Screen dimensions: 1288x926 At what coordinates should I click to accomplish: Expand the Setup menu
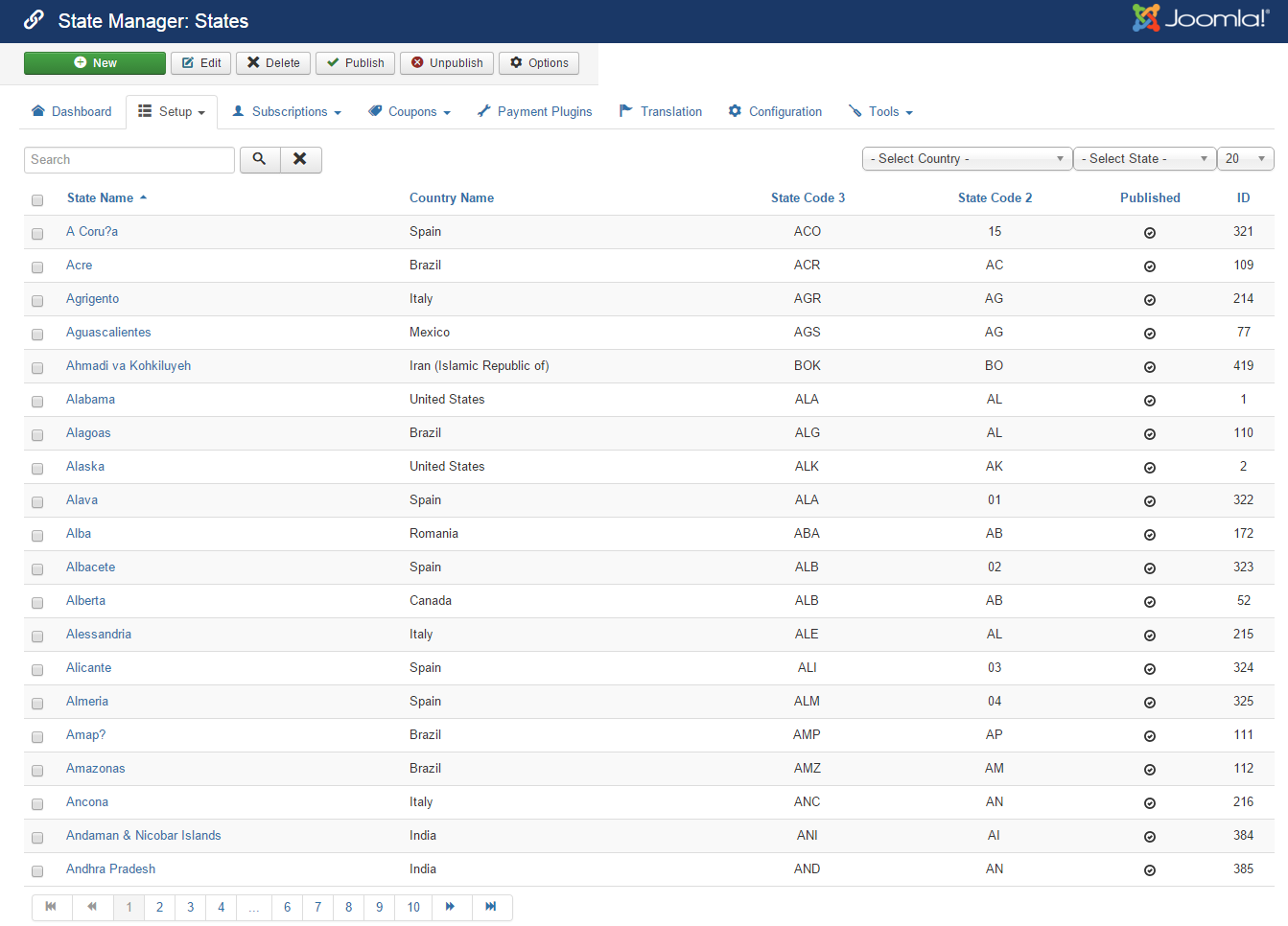pos(172,112)
